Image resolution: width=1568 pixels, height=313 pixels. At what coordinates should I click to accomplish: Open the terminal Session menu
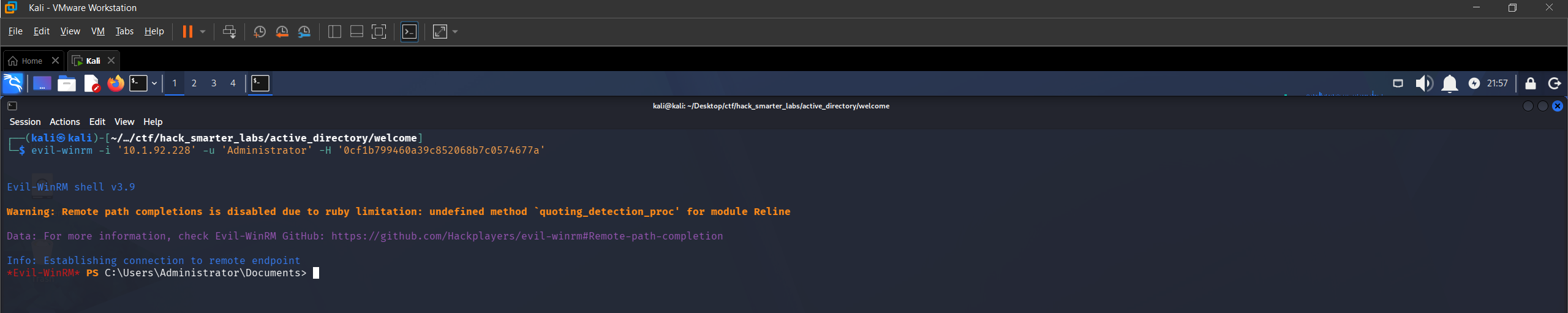tap(25, 122)
